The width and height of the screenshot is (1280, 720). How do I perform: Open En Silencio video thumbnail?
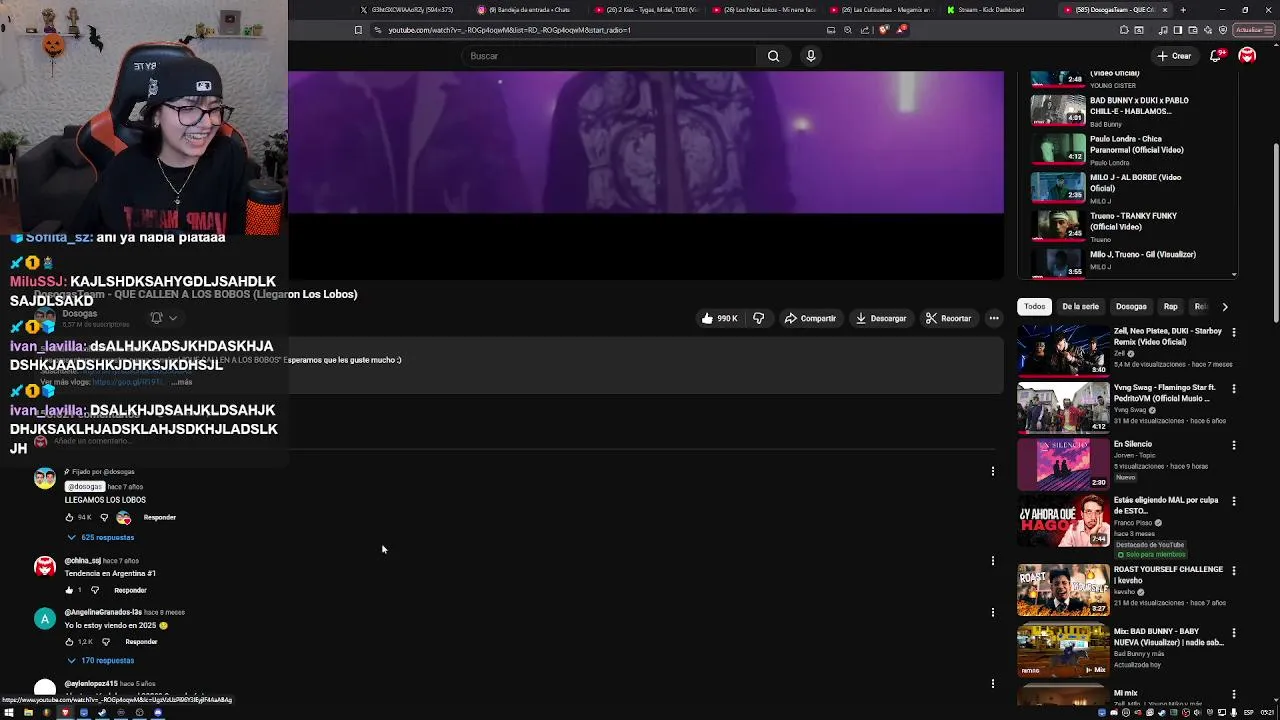tap(1063, 463)
